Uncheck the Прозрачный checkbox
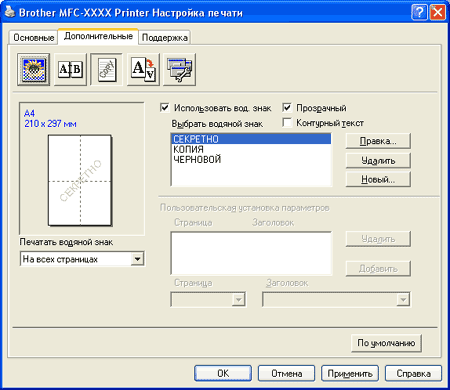The width and height of the screenshot is (450, 390). pos(287,108)
